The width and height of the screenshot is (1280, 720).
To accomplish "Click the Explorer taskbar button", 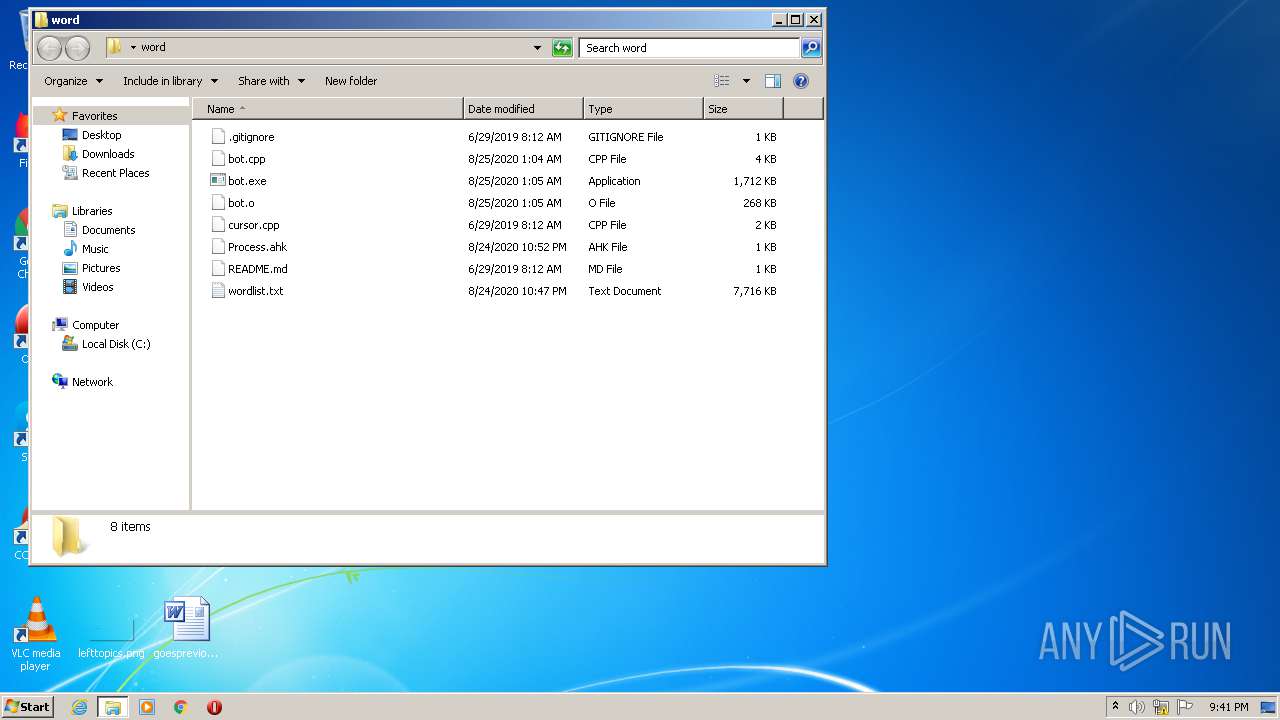I will coord(113,707).
